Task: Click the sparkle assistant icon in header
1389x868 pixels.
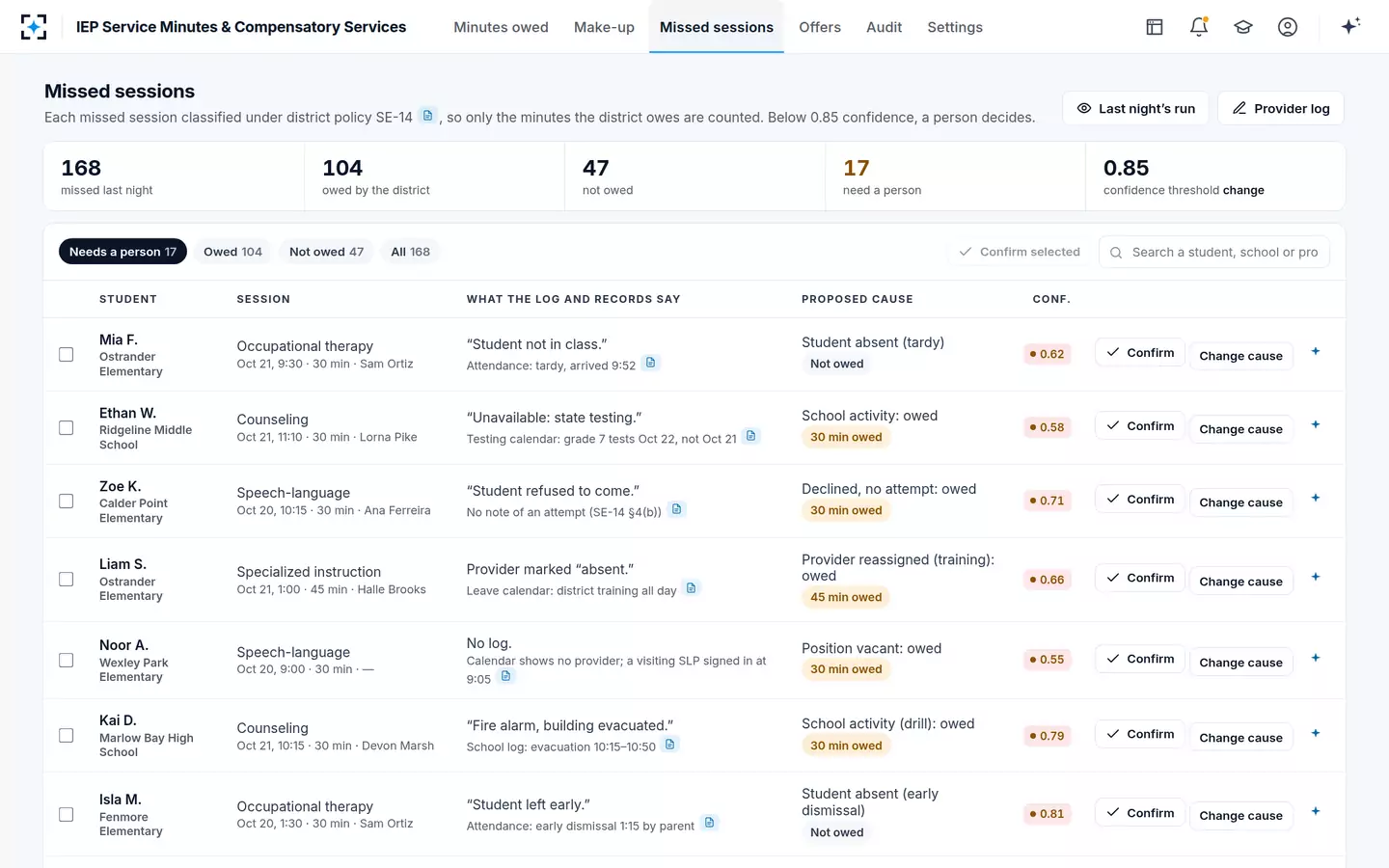Action: tap(1350, 26)
